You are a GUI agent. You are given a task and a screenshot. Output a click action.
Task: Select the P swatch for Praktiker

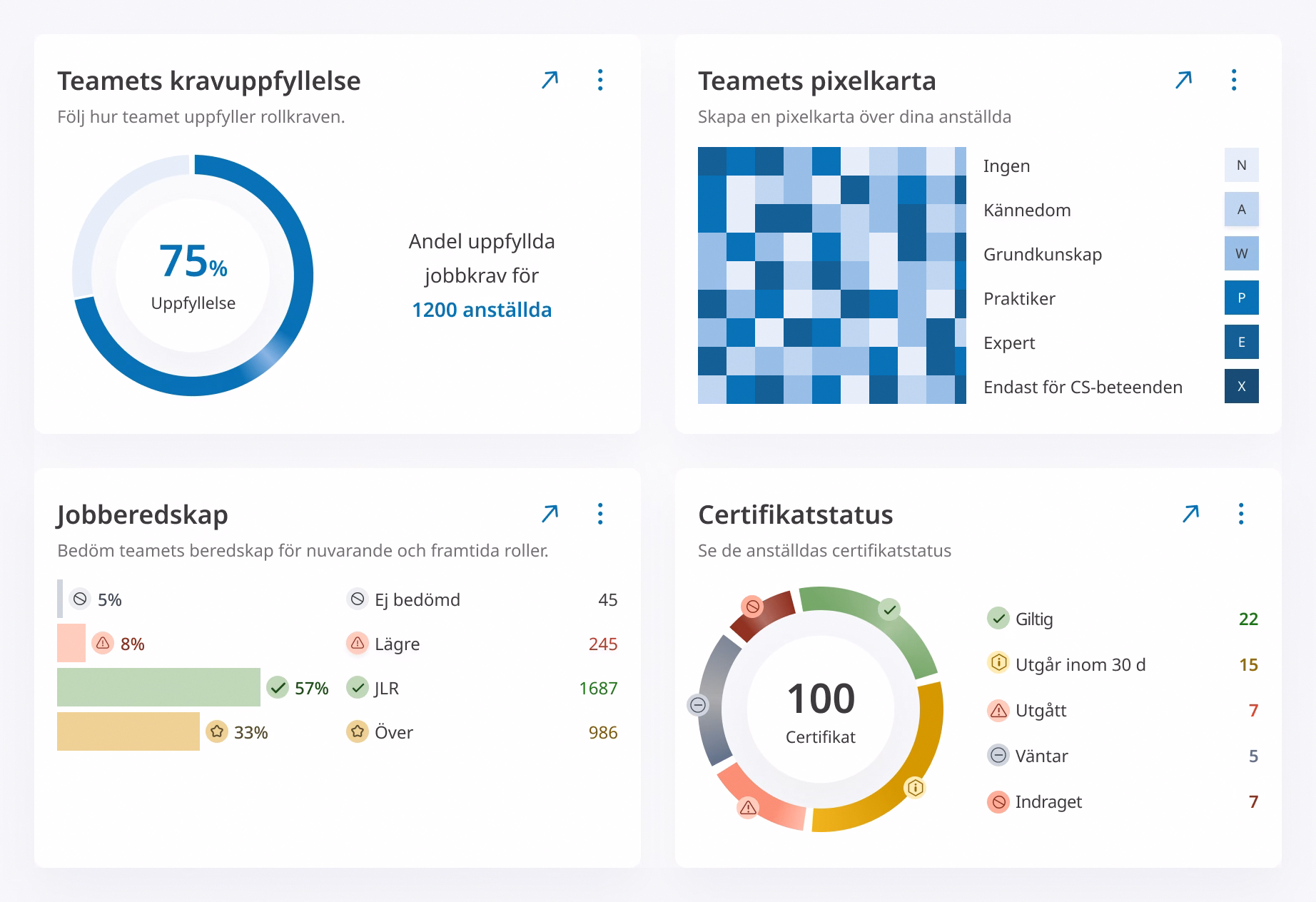pos(1242,298)
